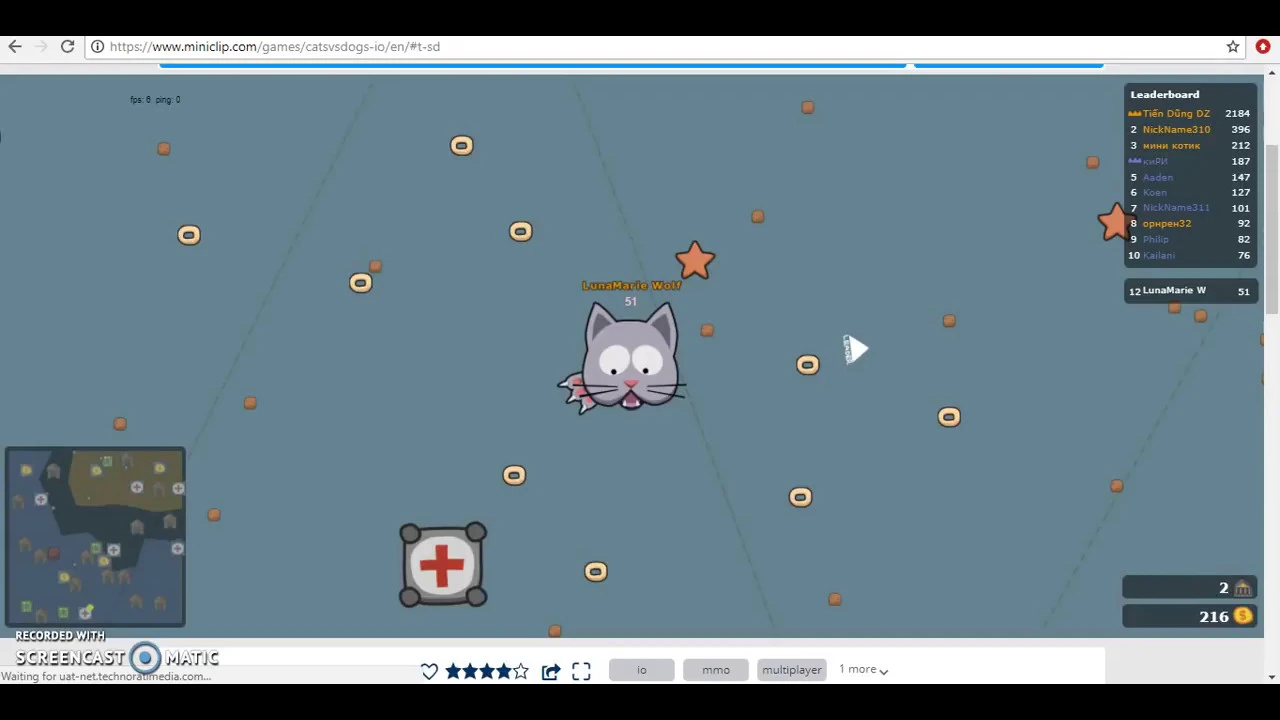Click the crown icon beside Tiến Dũng DZ
The width and height of the screenshot is (1280, 720).
pyautogui.click(x=1135, y=114)
